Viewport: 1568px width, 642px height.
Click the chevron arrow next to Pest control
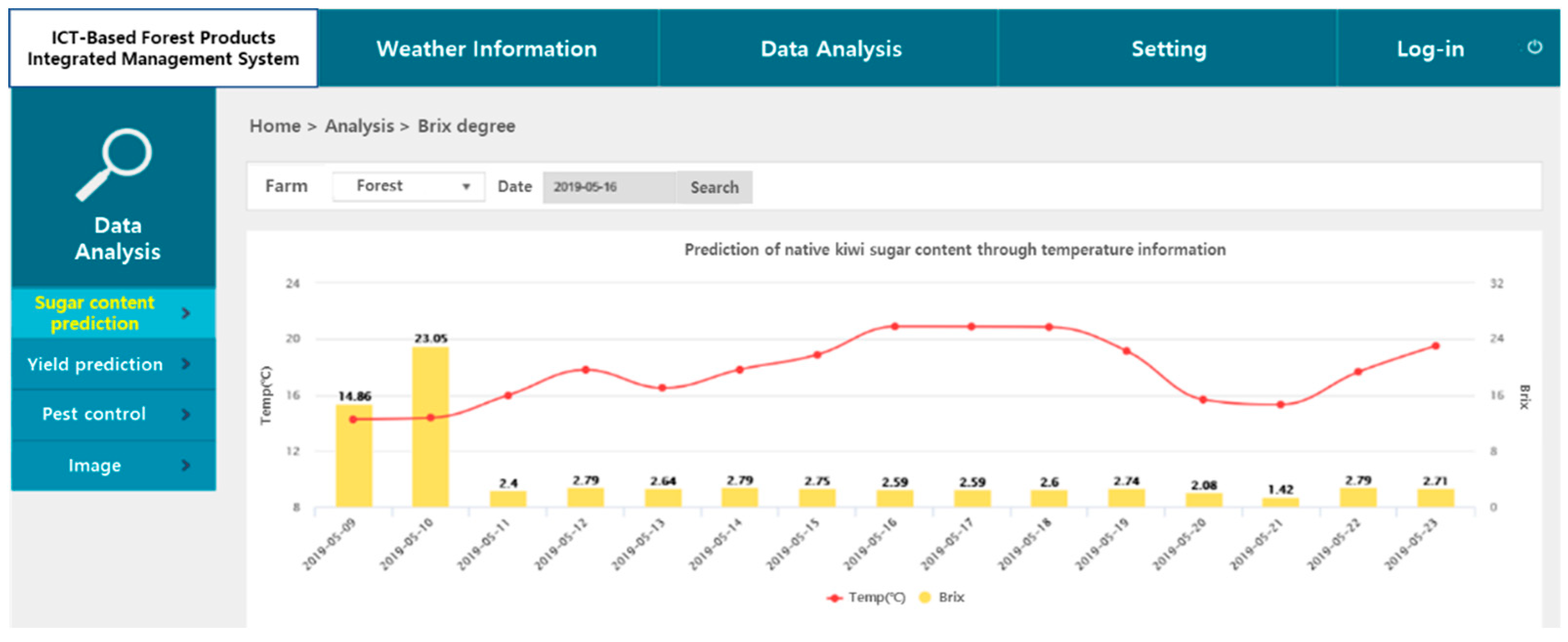tap(186, 415)
